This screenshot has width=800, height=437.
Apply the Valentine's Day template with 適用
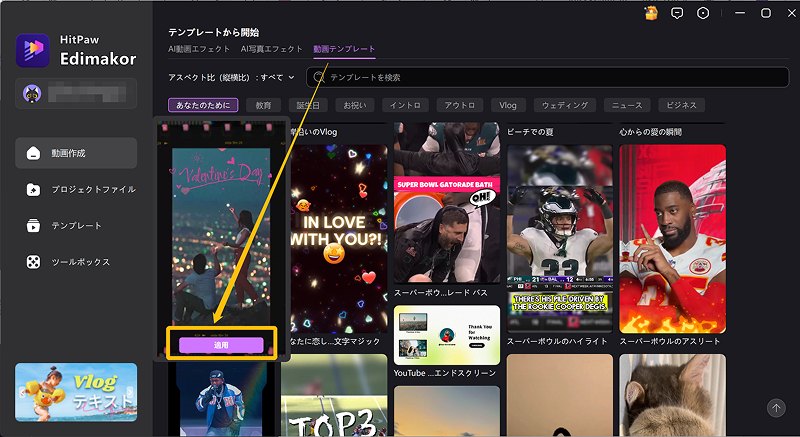tap(221, 345)
